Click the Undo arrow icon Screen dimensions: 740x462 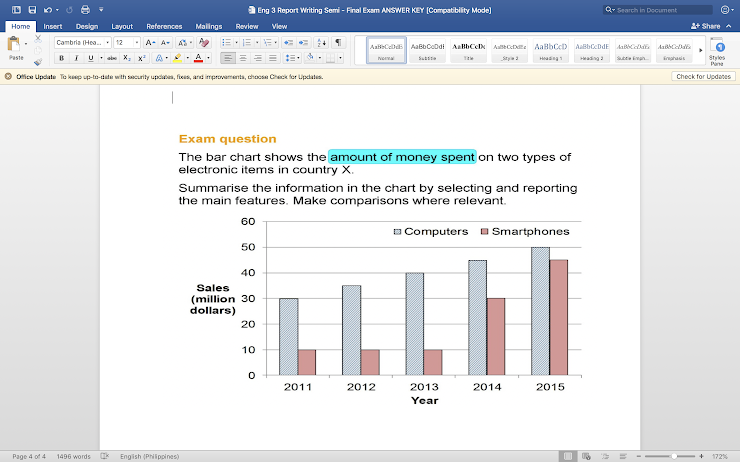click(x=47, y=9)
